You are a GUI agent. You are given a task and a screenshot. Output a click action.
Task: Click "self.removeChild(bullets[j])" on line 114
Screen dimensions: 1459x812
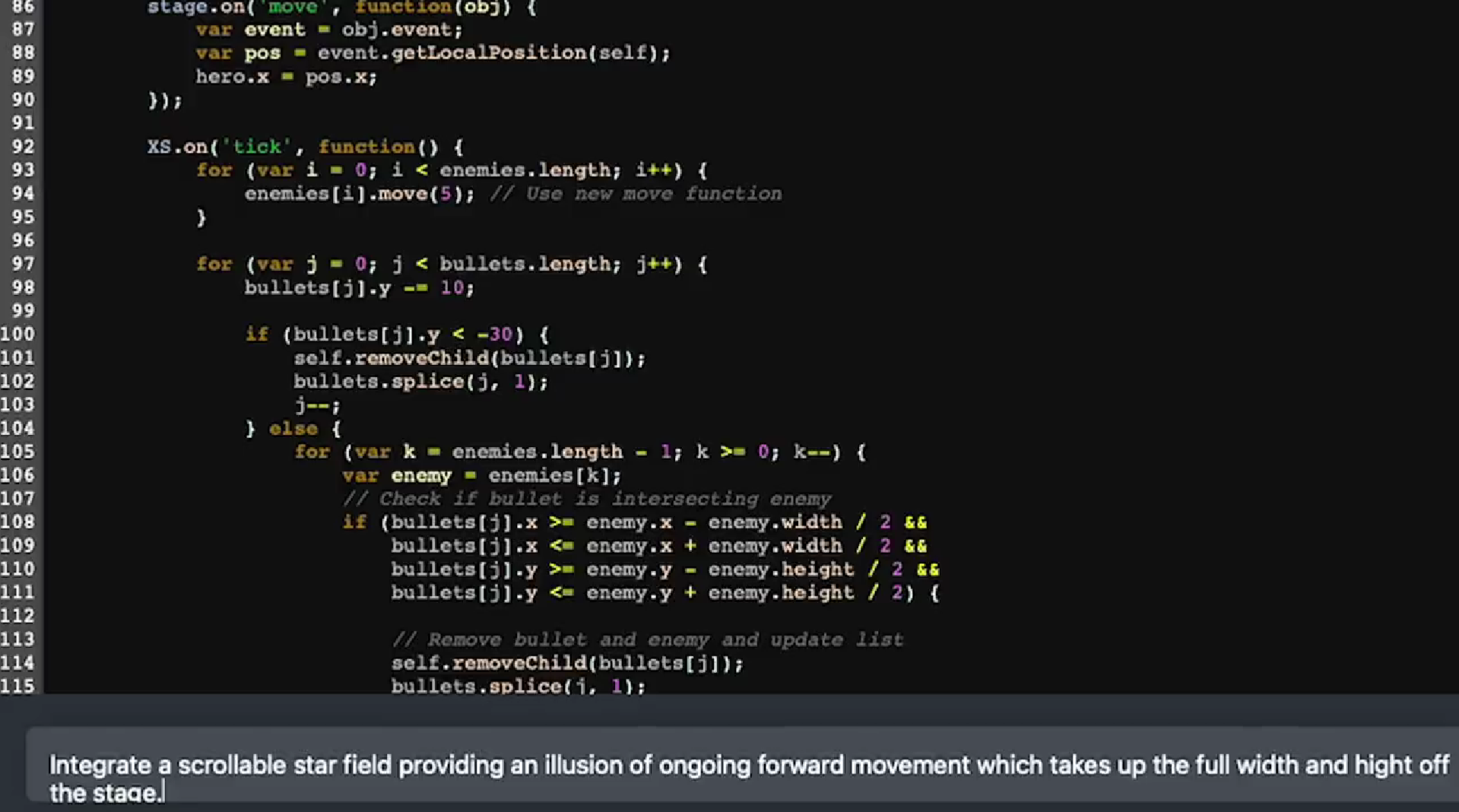[x=566, y=664]
